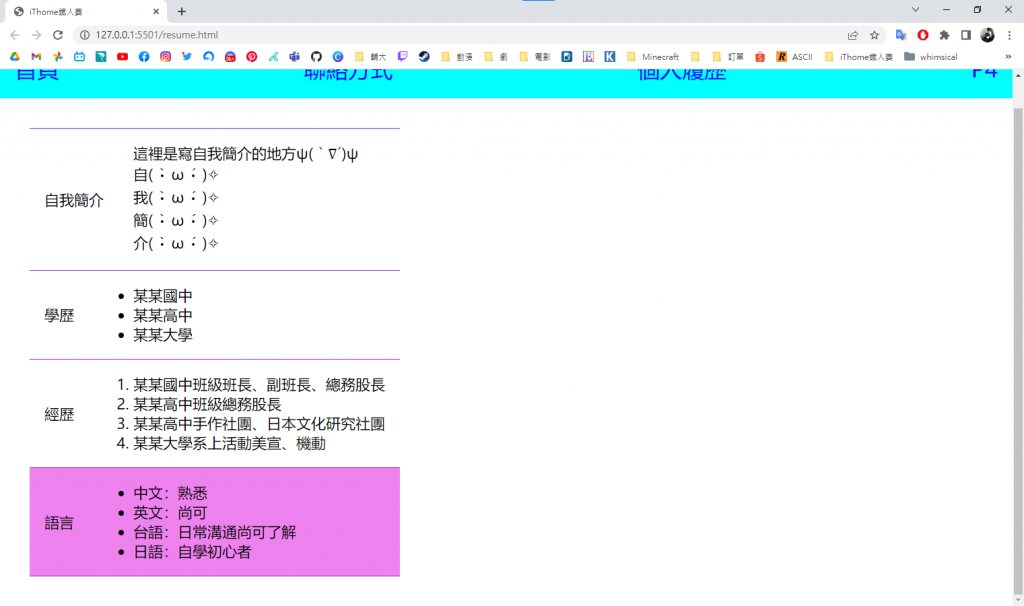
Task: Open the GitHub bookmark
Action: tap(316, 57)
